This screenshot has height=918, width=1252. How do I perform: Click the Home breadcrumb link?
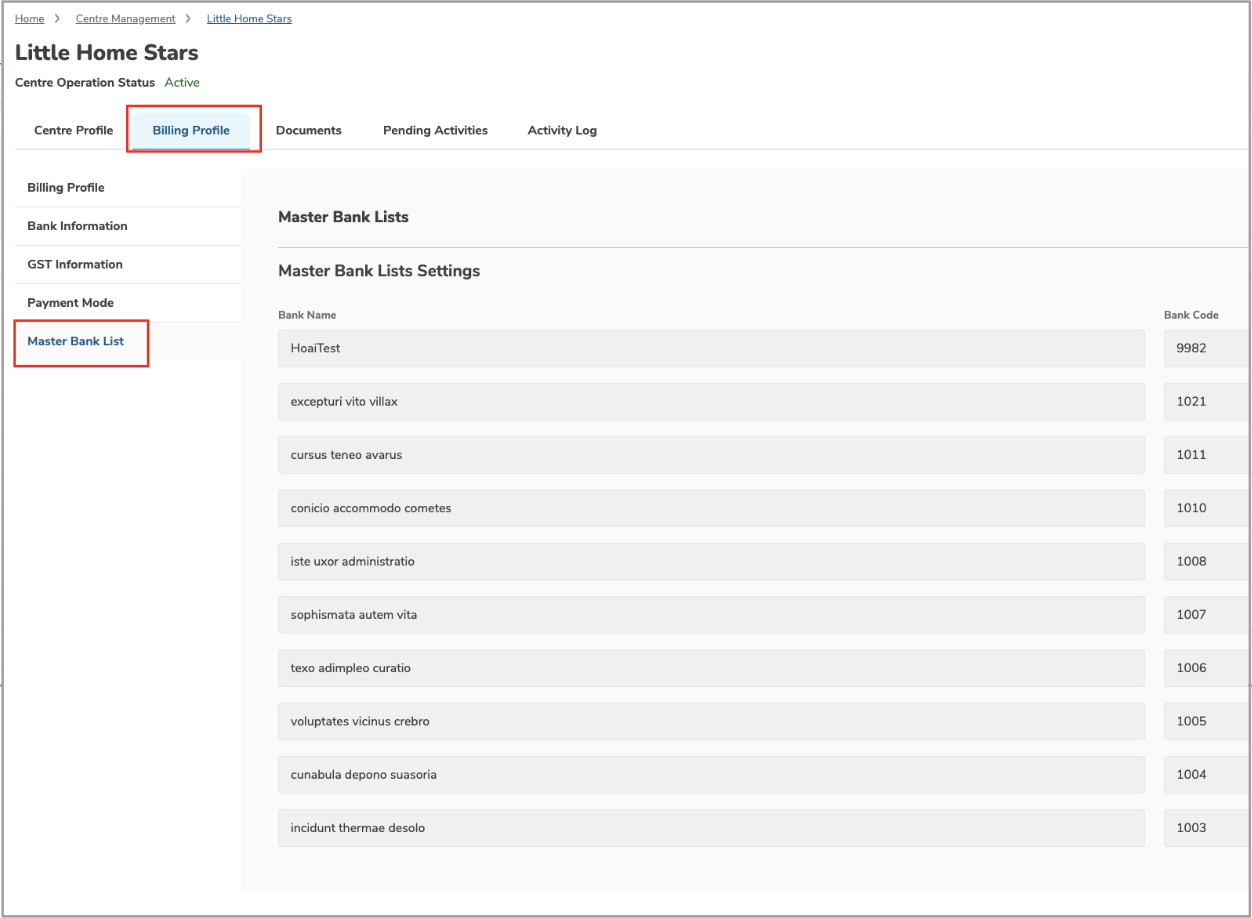tap(29, 19)
